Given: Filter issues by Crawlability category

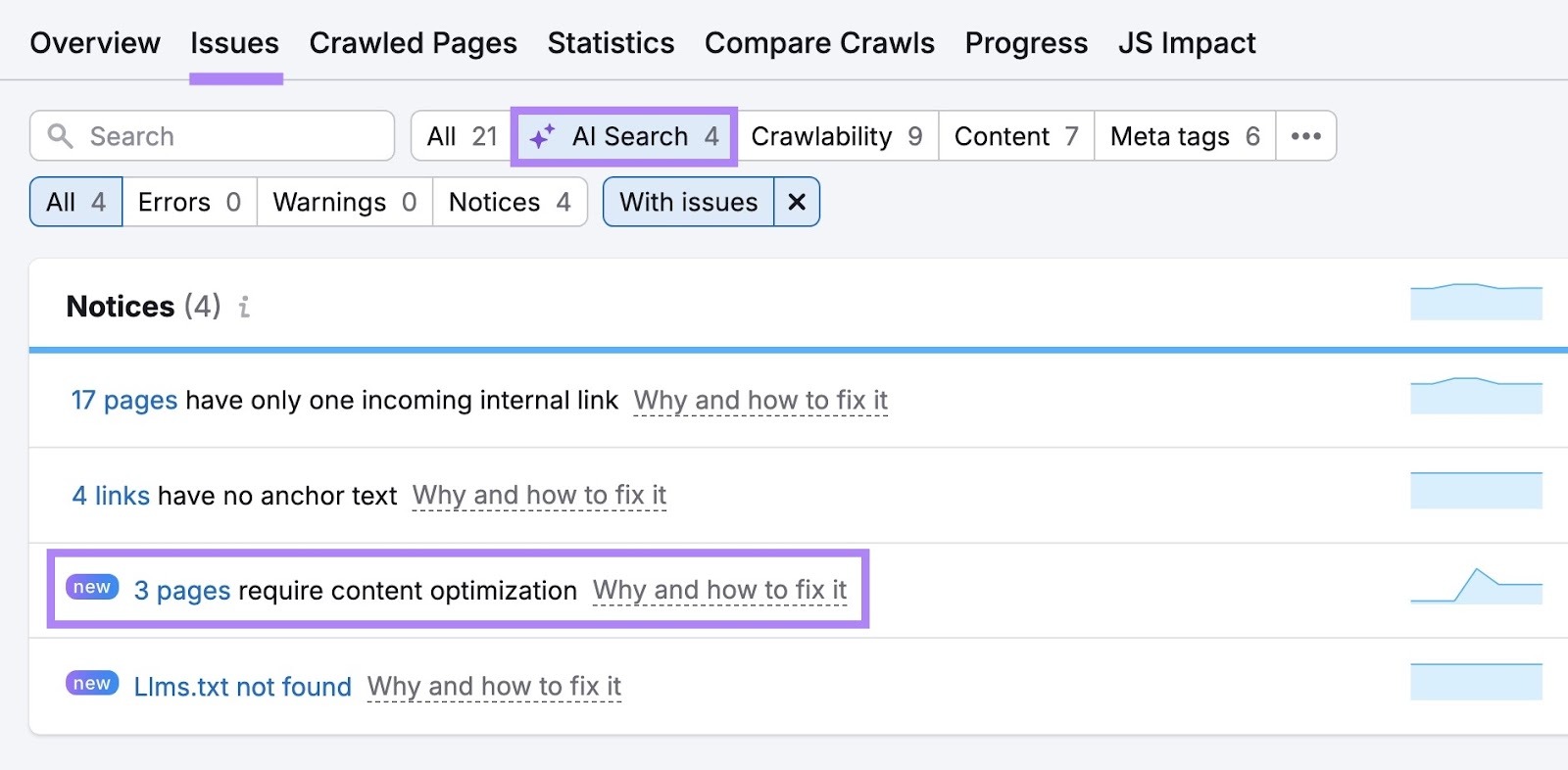Looking at the screenshot, I should [x=837, y=136].
